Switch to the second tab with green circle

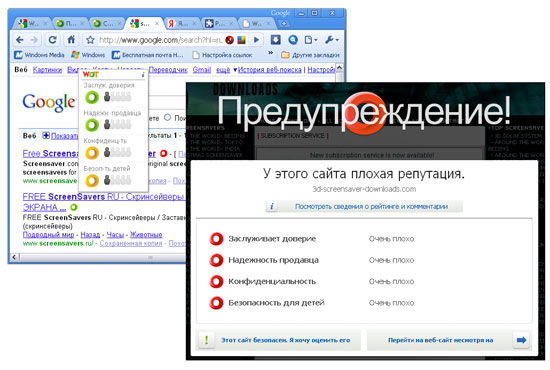click(x=70, y=23)
